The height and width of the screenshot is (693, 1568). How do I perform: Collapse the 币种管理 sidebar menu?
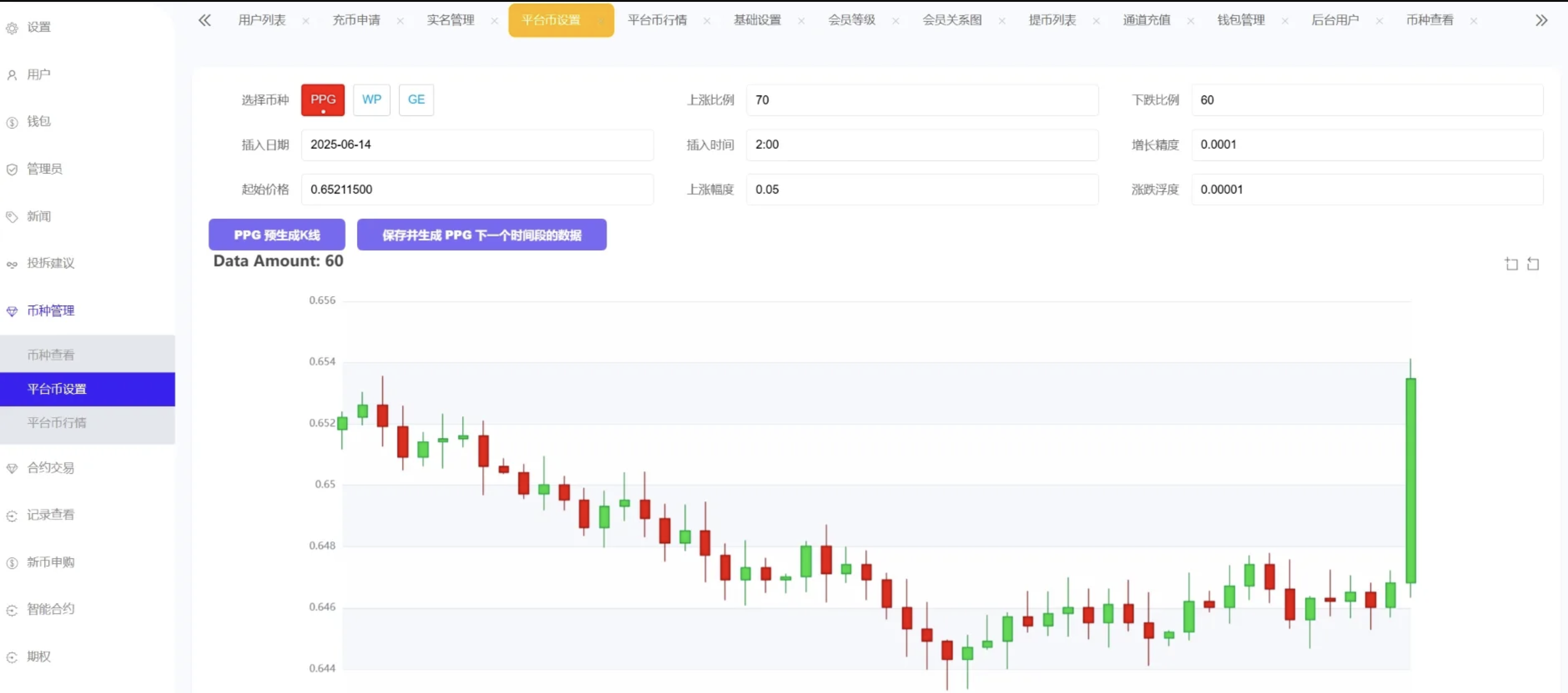pos(50,311)
